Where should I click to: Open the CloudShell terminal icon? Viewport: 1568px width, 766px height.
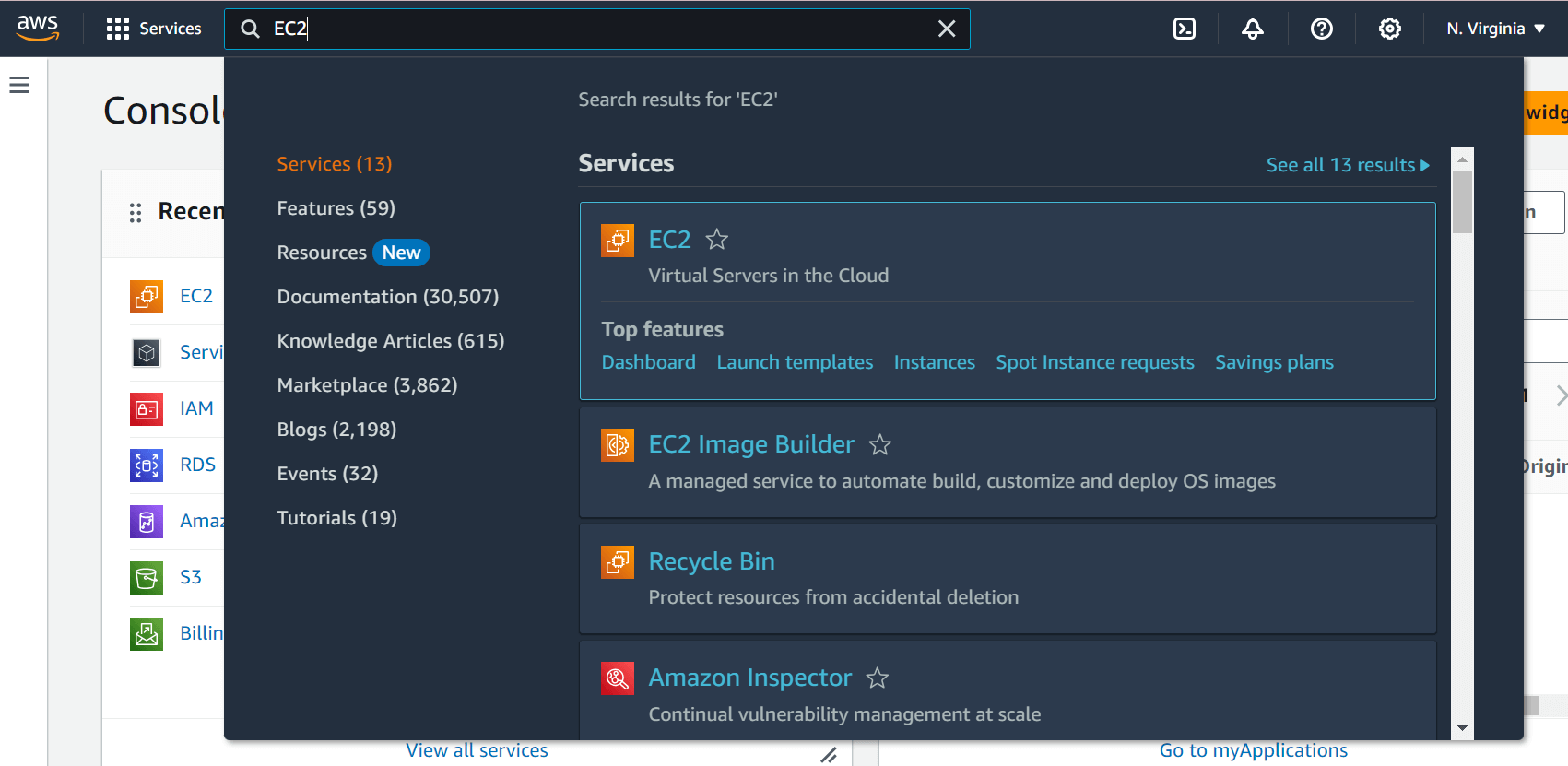(1185, 29)
